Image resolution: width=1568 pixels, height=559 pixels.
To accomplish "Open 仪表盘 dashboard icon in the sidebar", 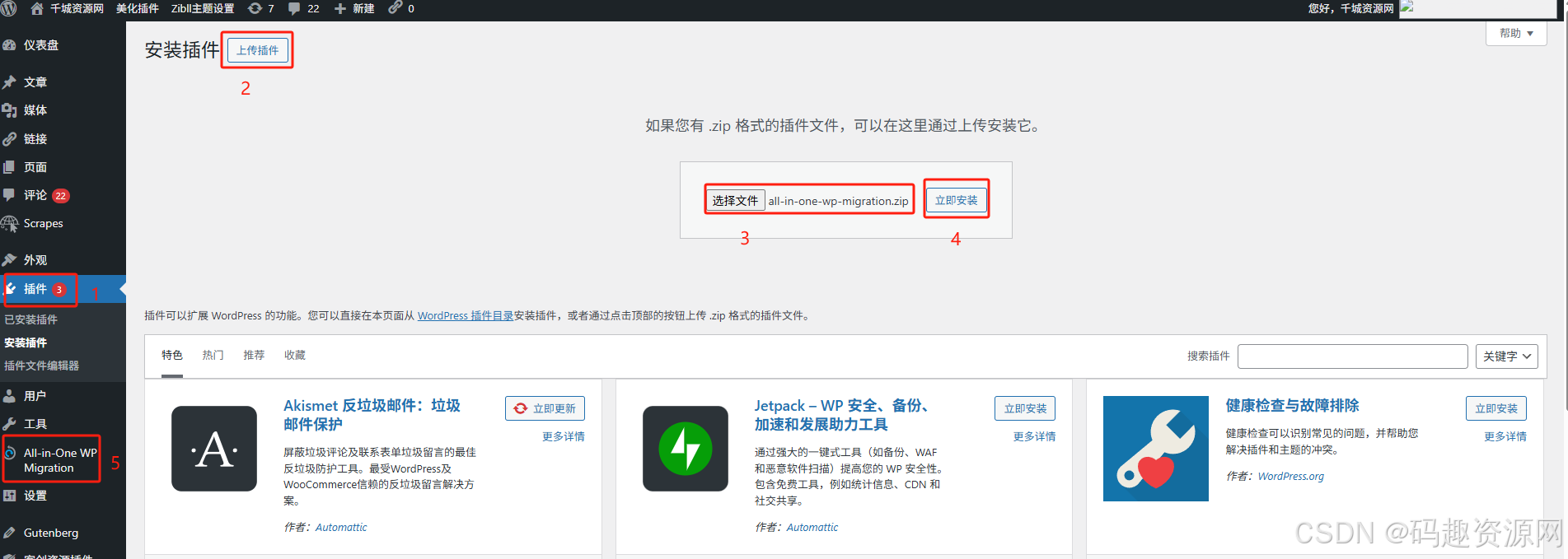I will [x=10, y=45].
